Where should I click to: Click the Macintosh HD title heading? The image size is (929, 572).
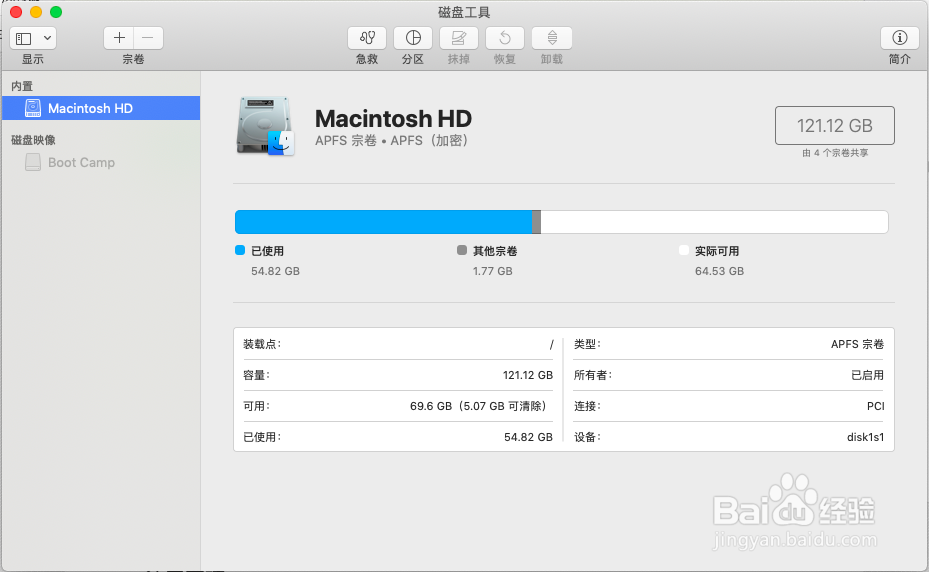click(x=393, y=119)
